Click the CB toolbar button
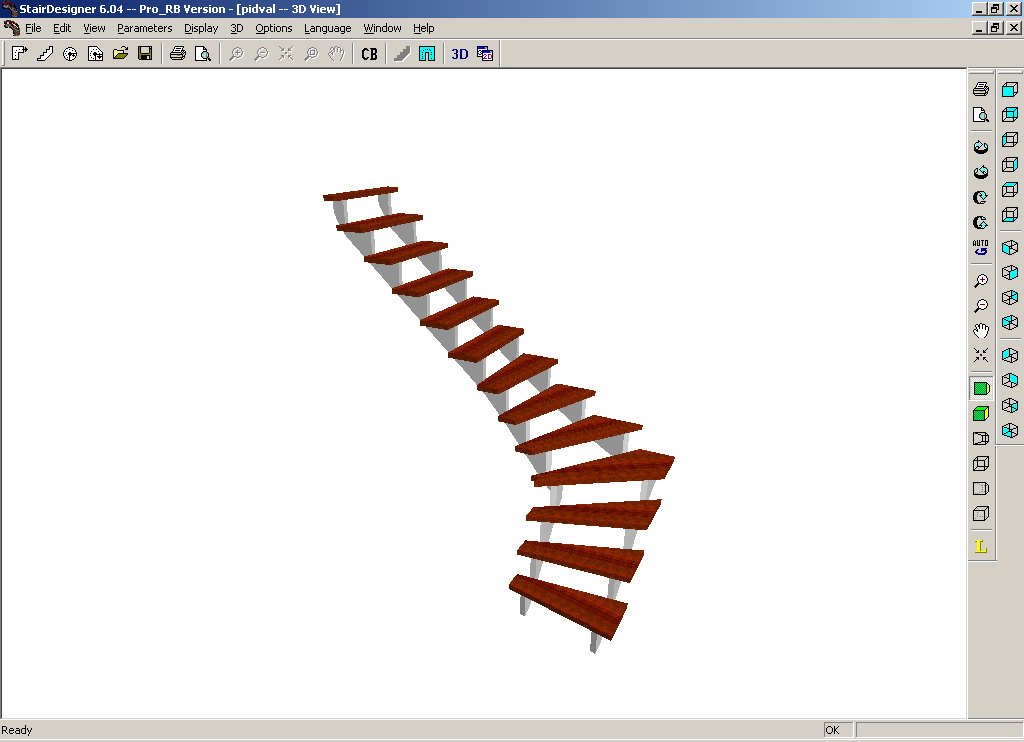This screenshot has width=1024, height=742. tap(369, 54)
